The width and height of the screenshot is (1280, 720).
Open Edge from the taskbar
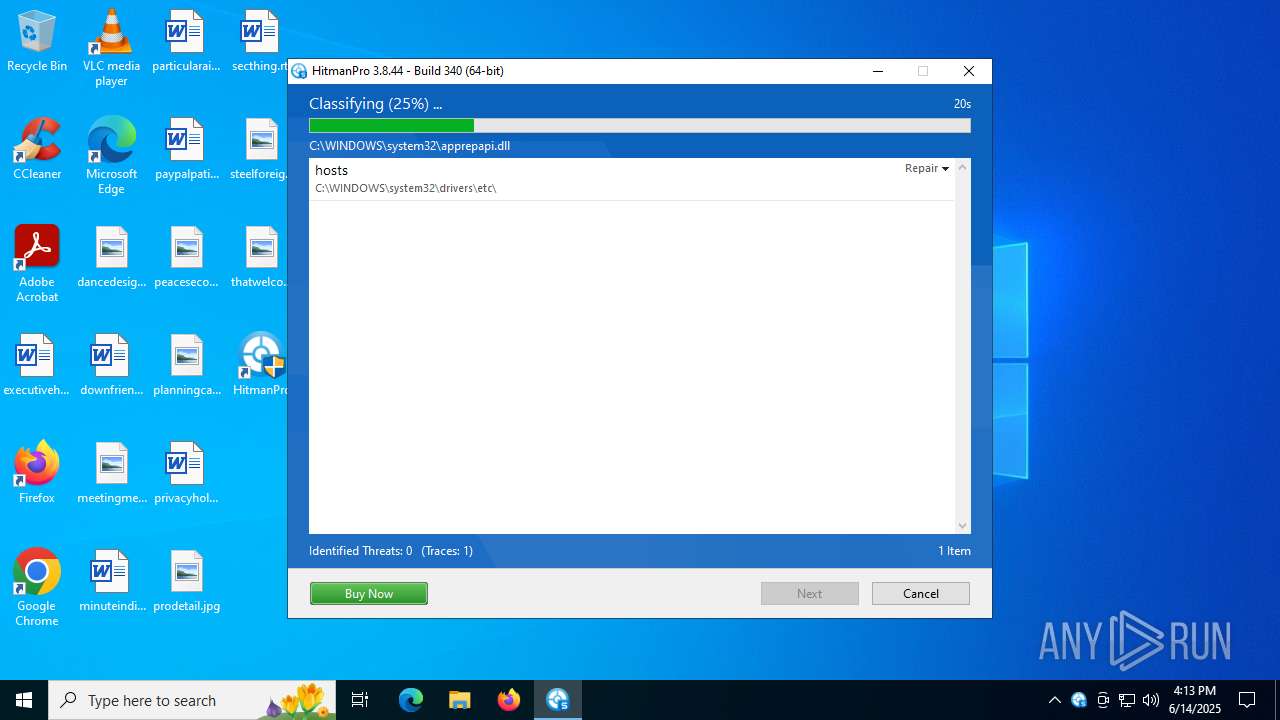point(411,700)
